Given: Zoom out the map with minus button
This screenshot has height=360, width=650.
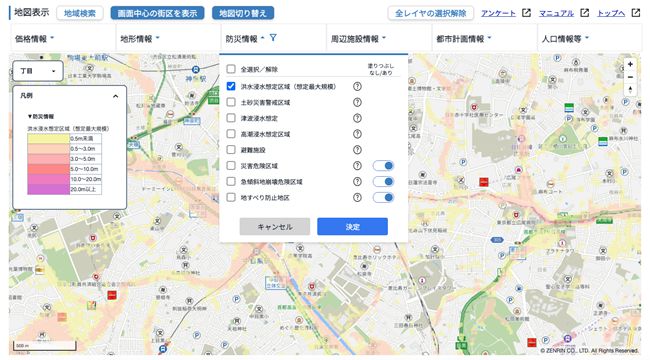Looking at the screenshot, I should tap(630, 77).
